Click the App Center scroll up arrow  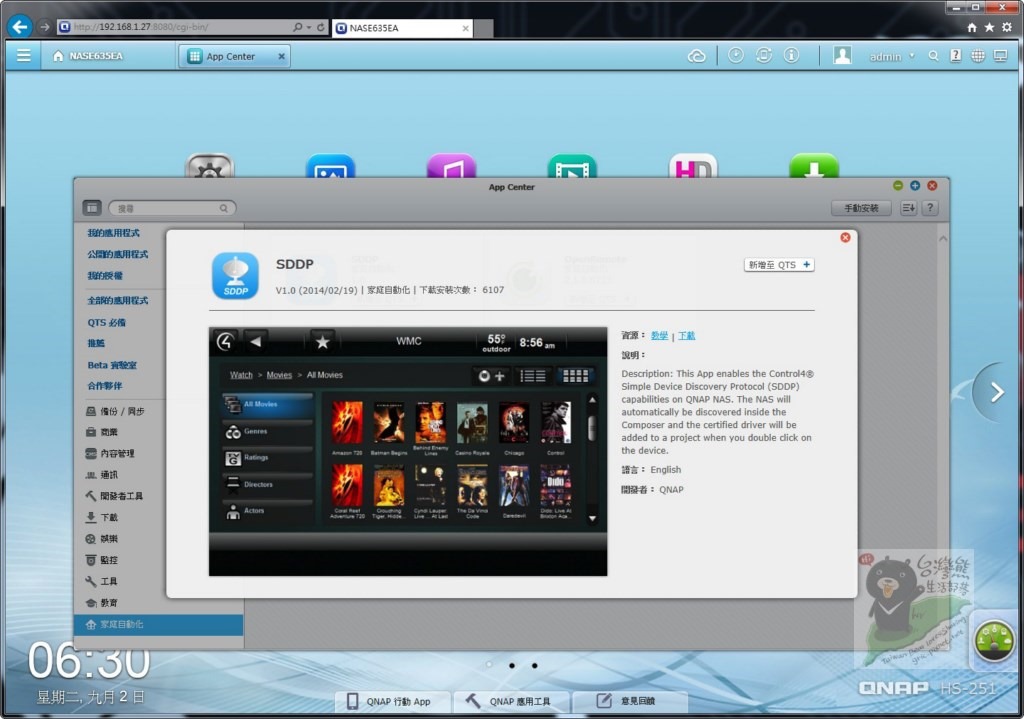943,239
